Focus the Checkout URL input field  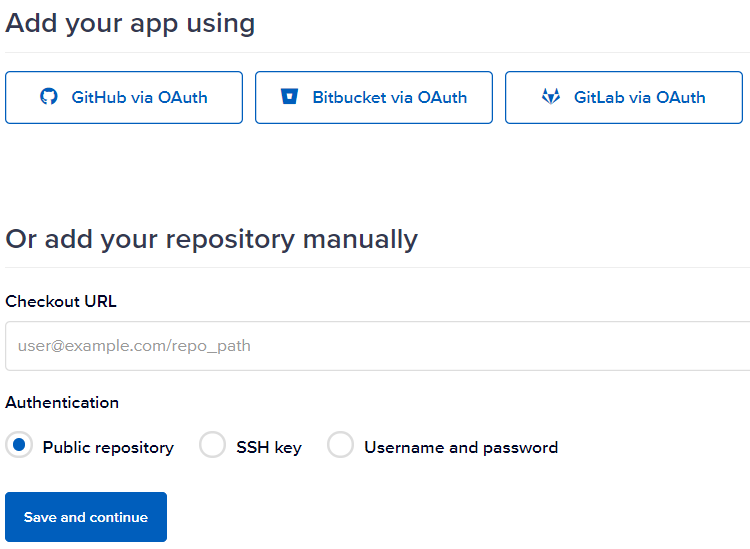click(377, 346)
